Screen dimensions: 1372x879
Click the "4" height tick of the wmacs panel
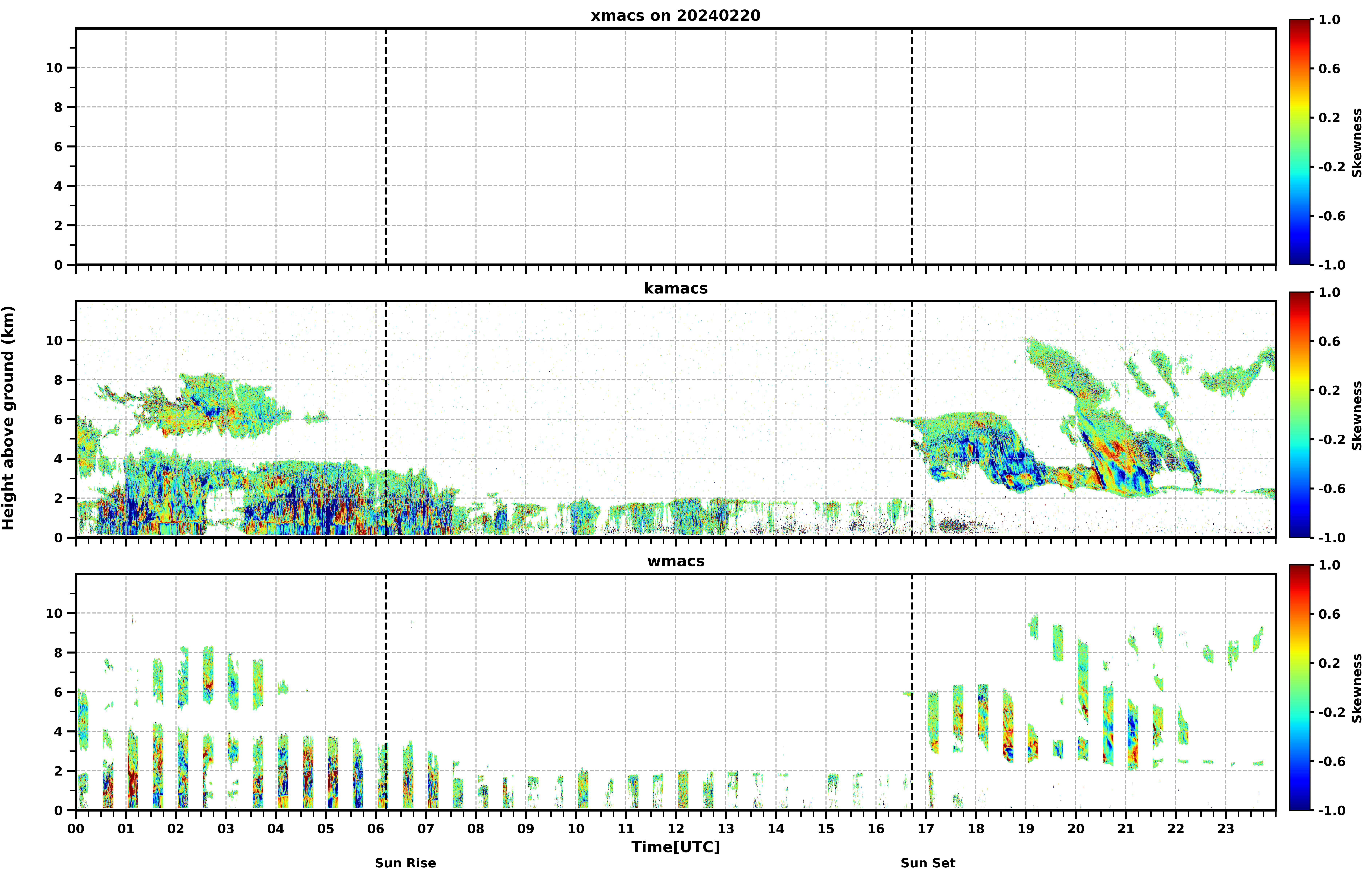(58, 732)
